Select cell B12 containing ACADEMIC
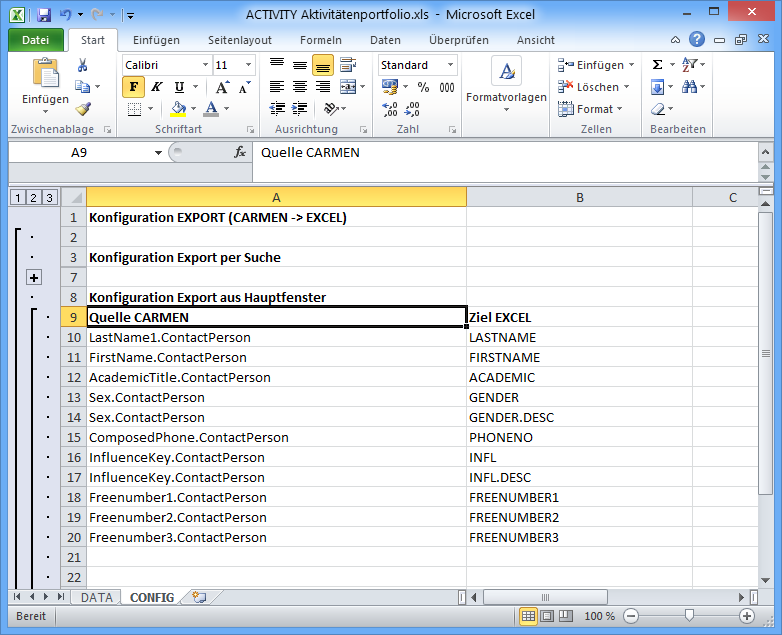782x635 pixels. coord(579,377)
